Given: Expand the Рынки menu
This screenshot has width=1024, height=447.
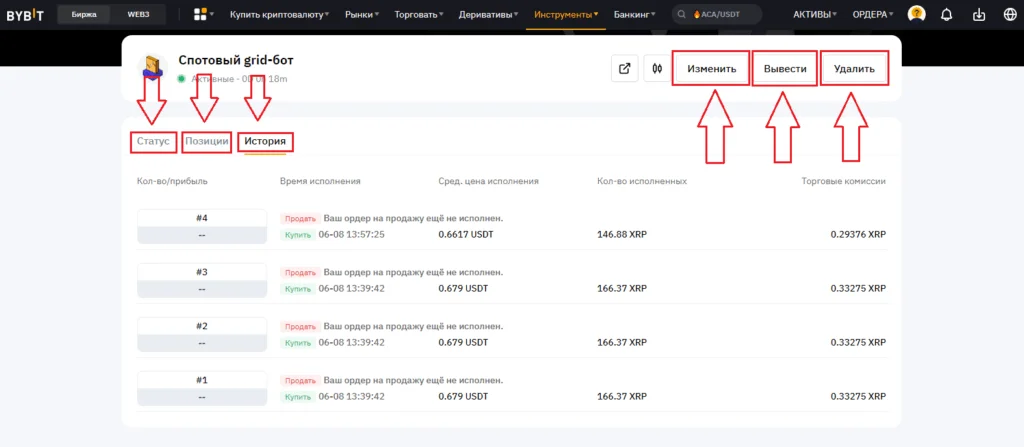Looking at the screenshot, I should coord(362,14).
